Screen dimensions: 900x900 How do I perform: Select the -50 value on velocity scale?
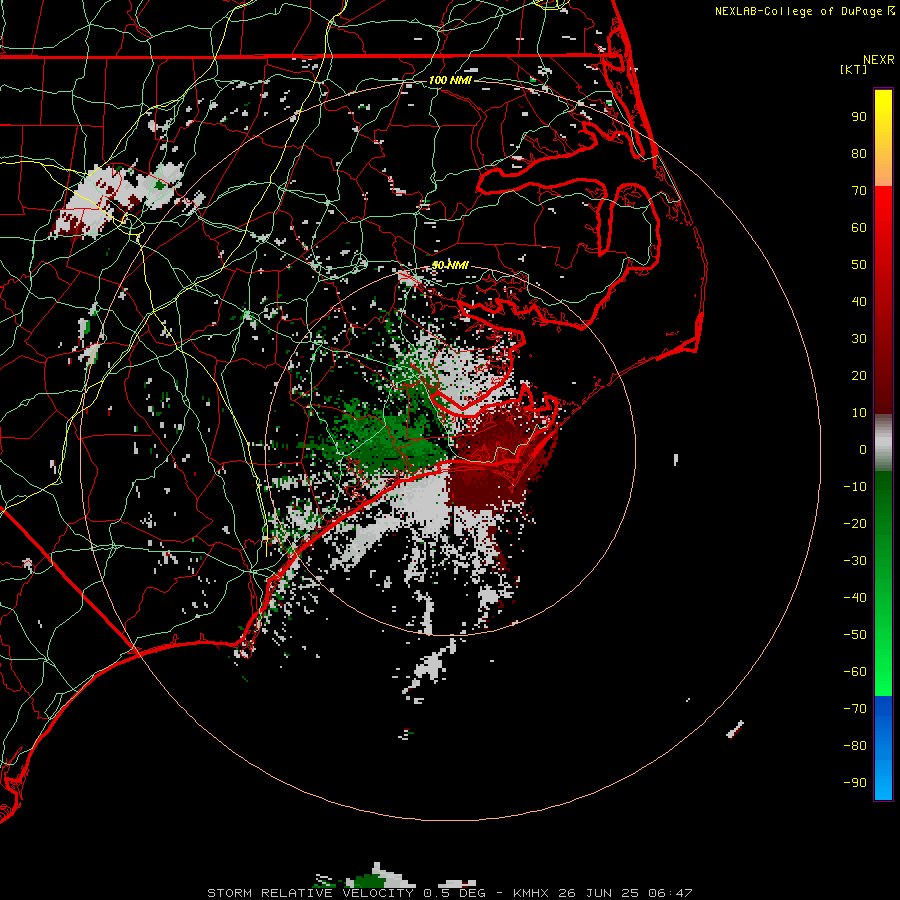[x=855, y=635]
